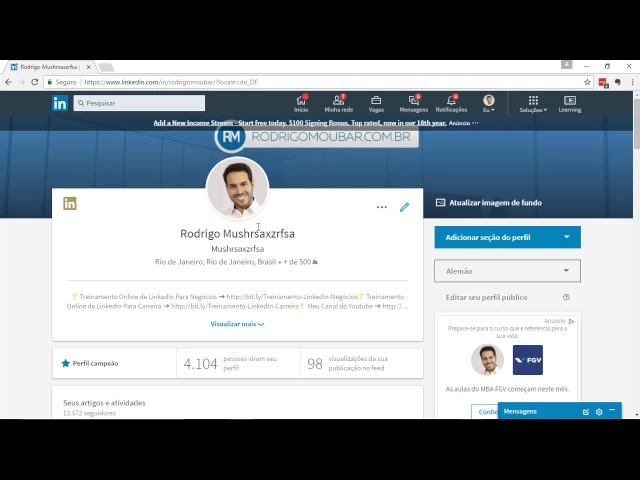Click the browser forward arrow
640x480 pixels.
point(21,82)
